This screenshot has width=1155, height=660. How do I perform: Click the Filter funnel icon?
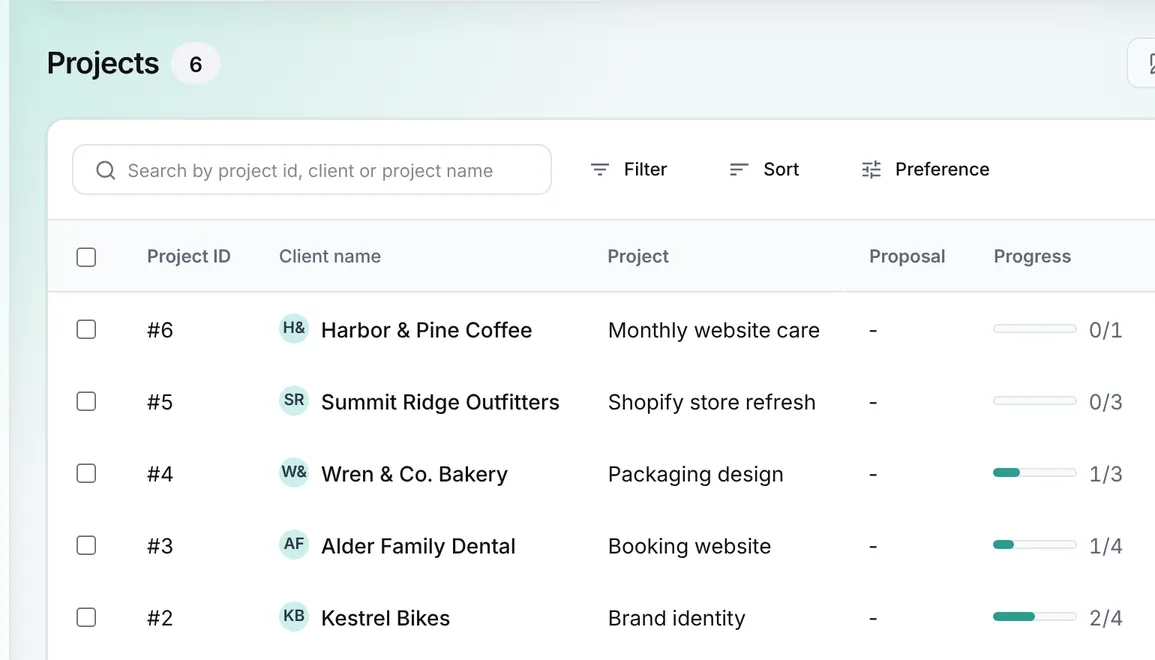[x=600, y=169]
